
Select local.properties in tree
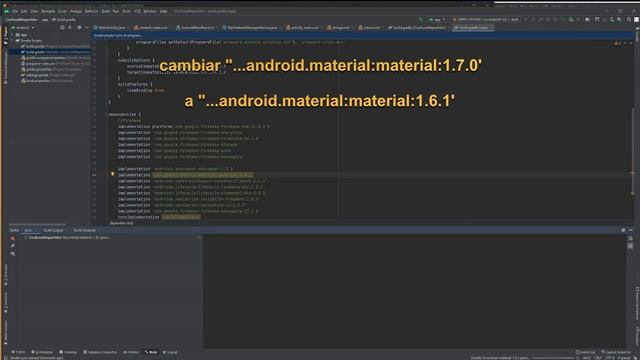[47, 81]
